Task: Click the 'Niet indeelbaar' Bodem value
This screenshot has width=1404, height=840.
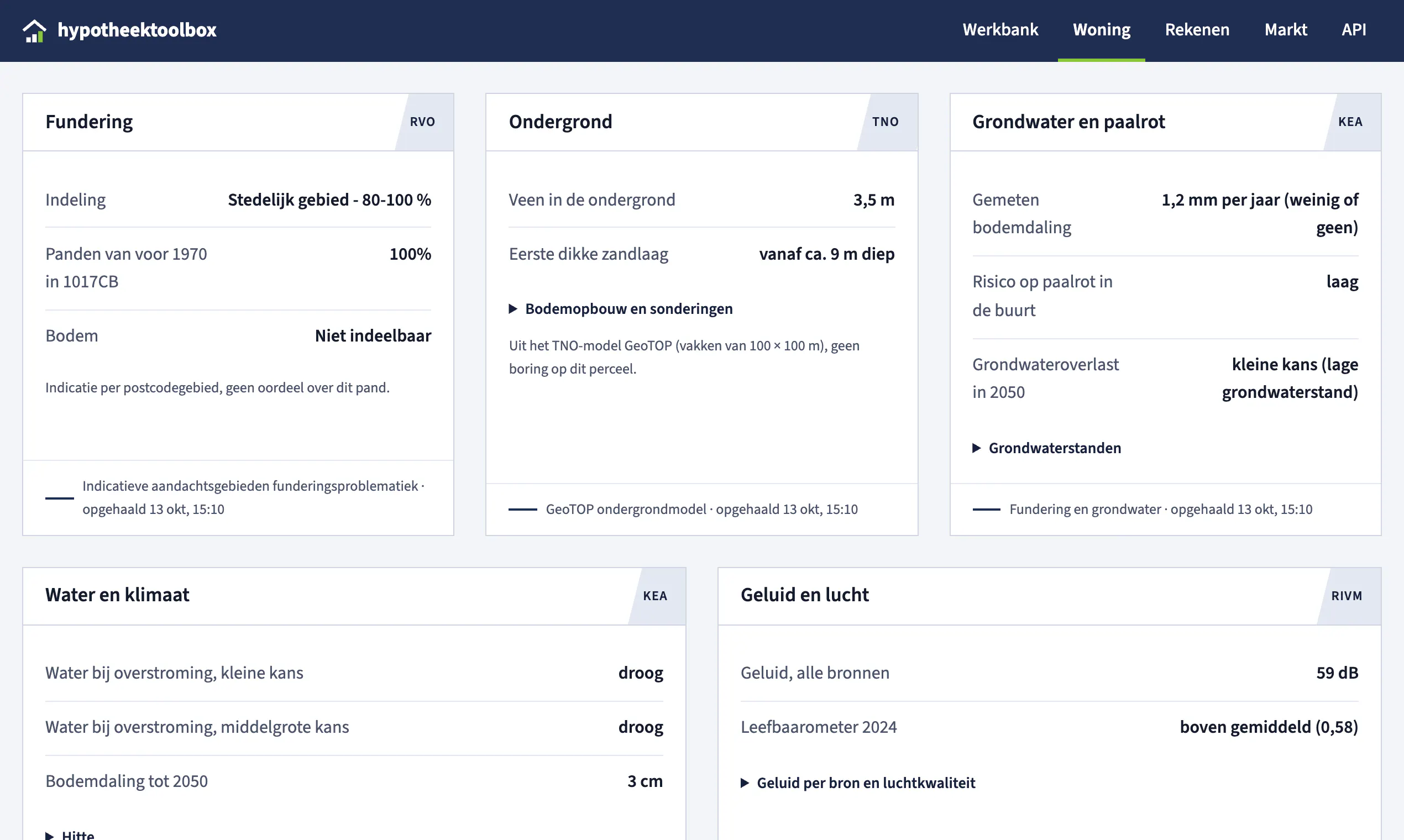Action: pyautogui.click(x=373, y=335)
